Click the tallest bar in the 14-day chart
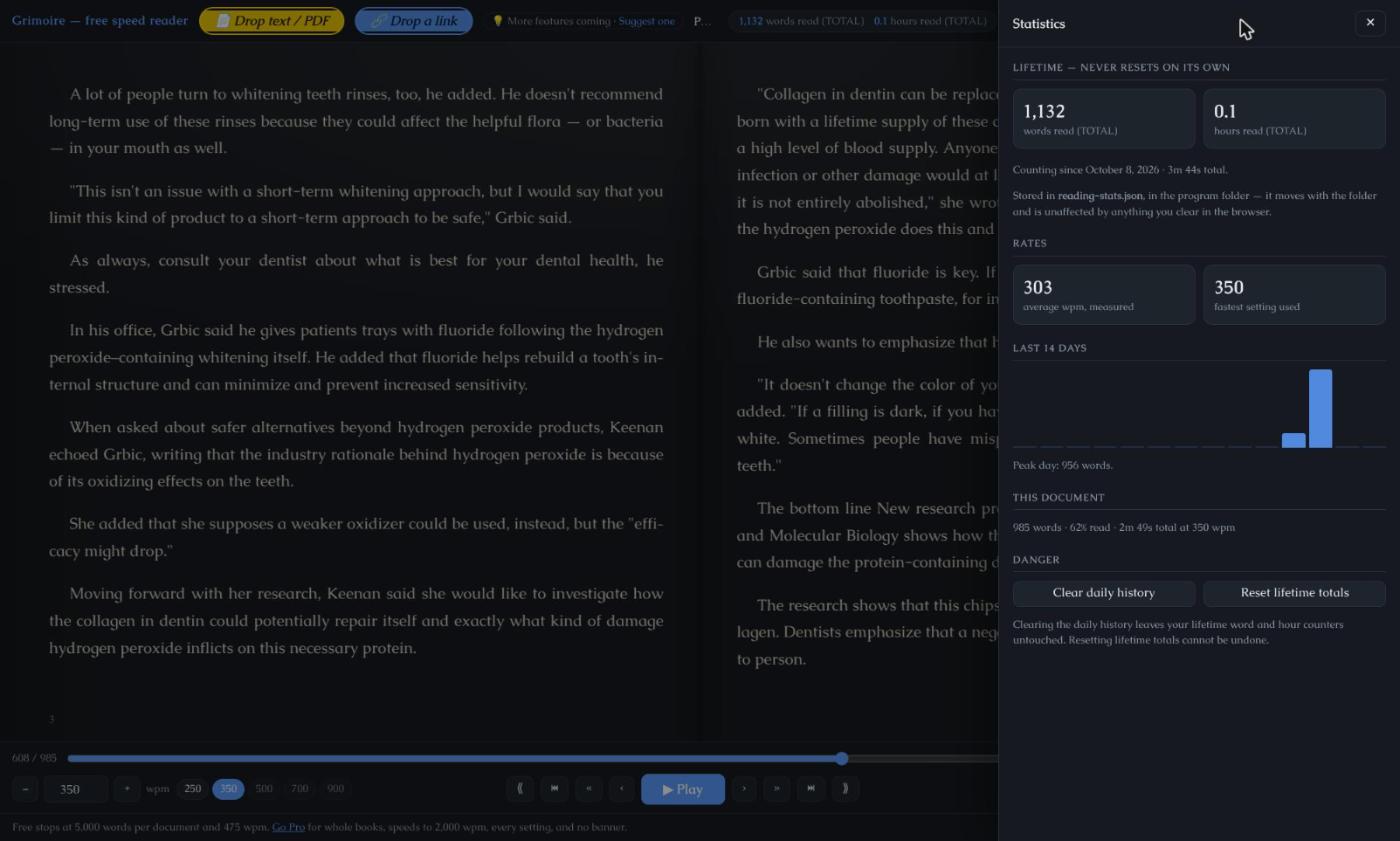Screen dimensions: 1400x841 (1320, 408)
